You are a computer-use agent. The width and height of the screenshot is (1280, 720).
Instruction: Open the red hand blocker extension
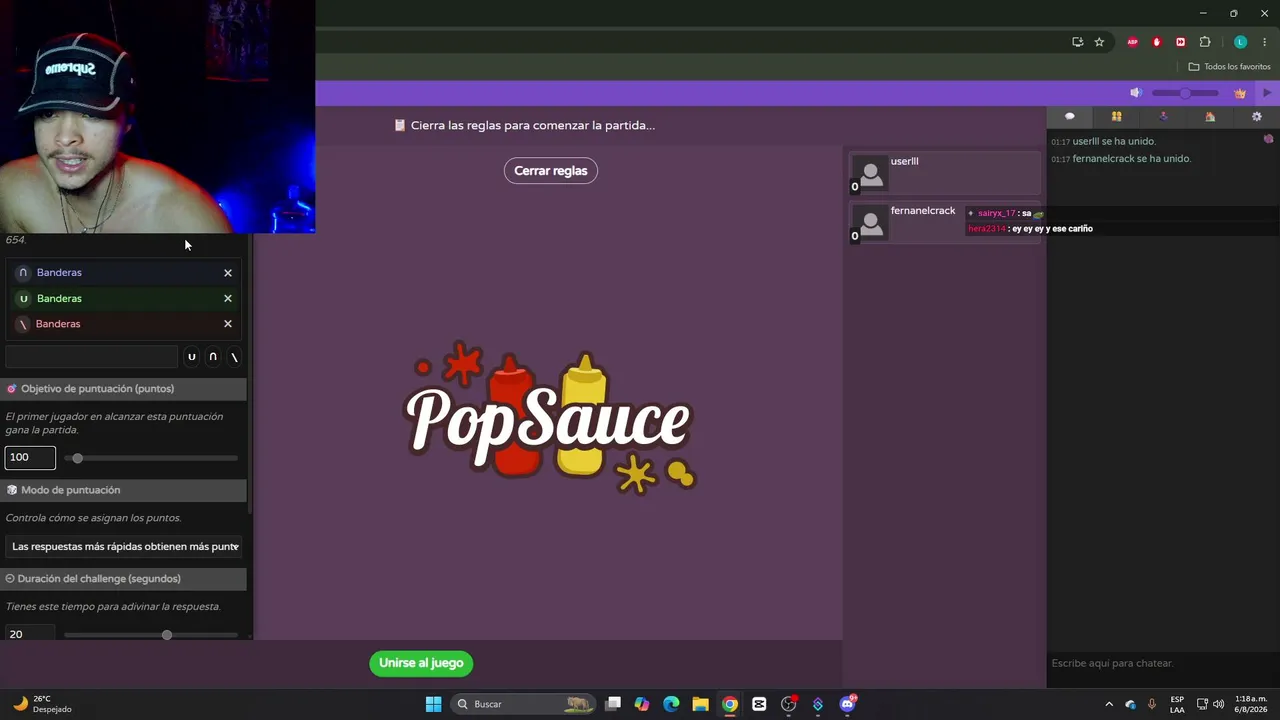coord(1157,42)
